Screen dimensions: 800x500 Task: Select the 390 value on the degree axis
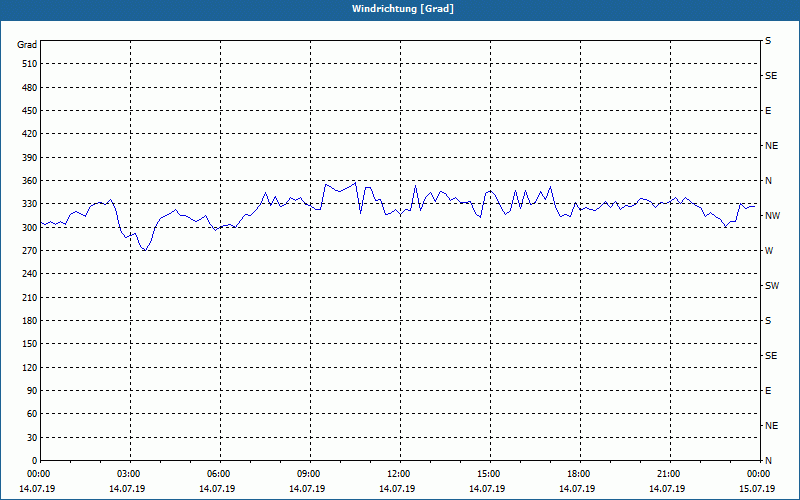click(x=30, y=158)
